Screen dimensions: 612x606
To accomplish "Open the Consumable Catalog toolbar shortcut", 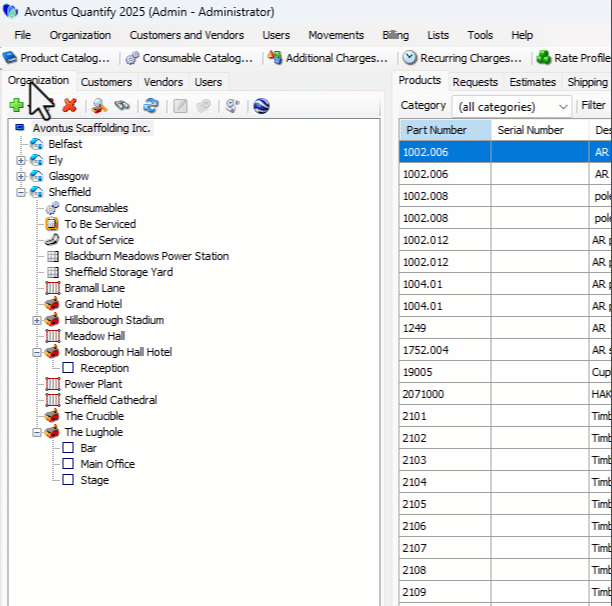I will point(189,58).
